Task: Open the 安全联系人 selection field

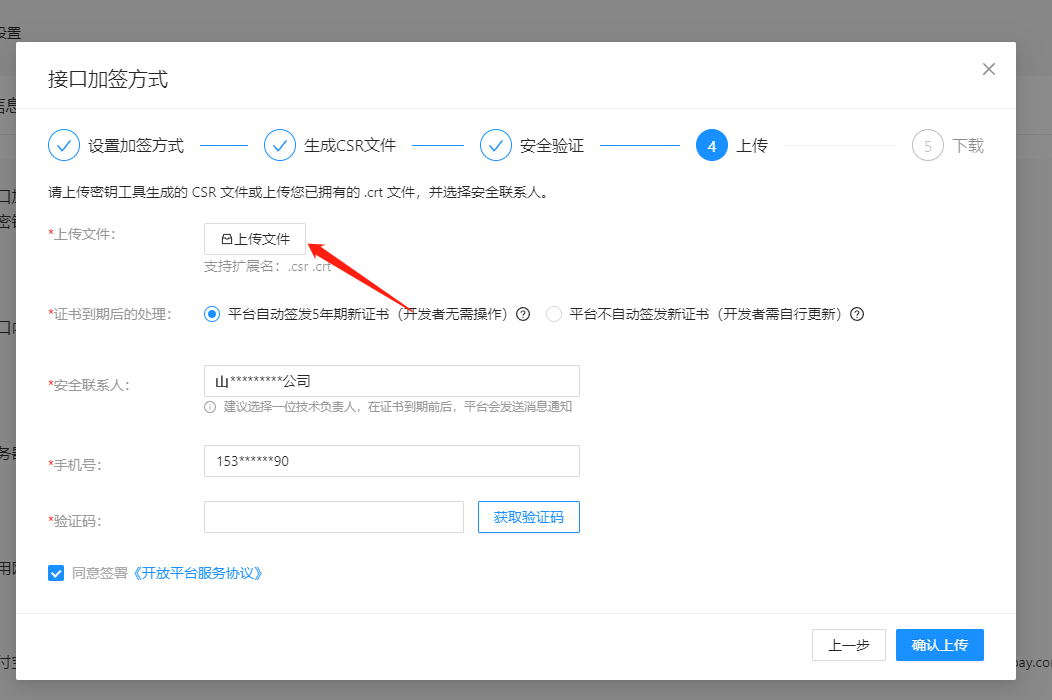Action: [392, 381]
